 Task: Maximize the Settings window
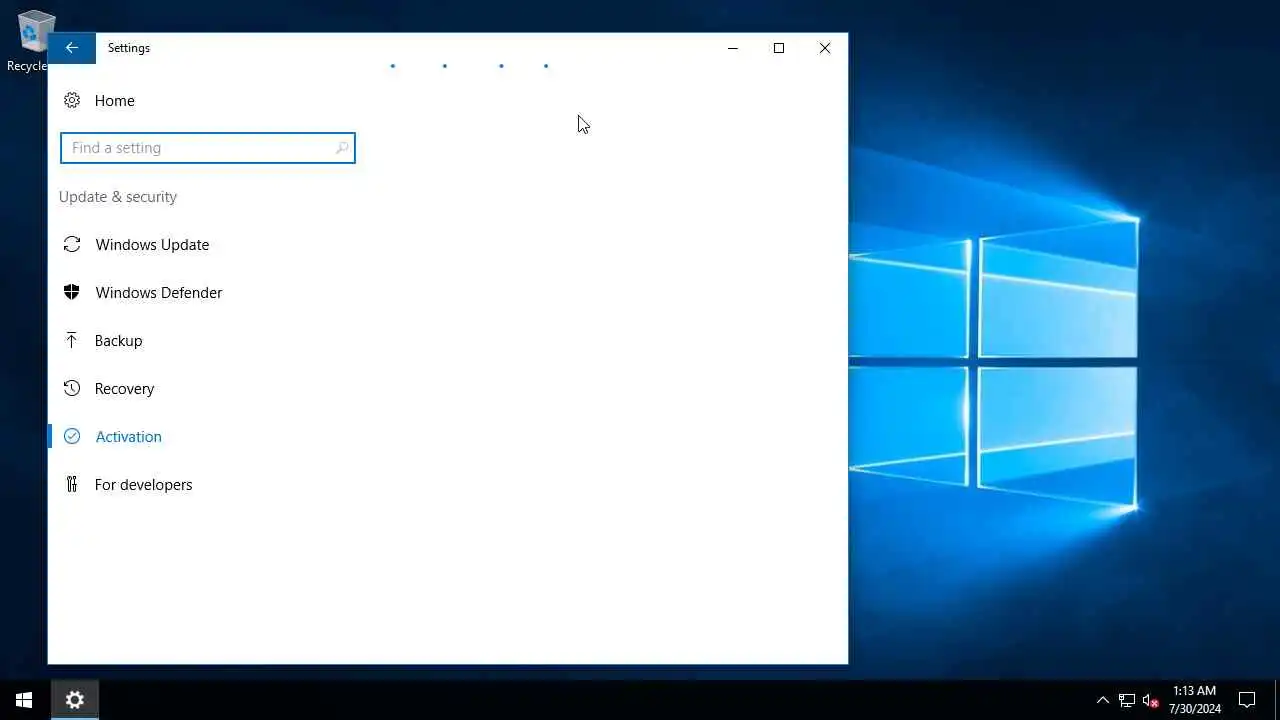coord(779,48)
